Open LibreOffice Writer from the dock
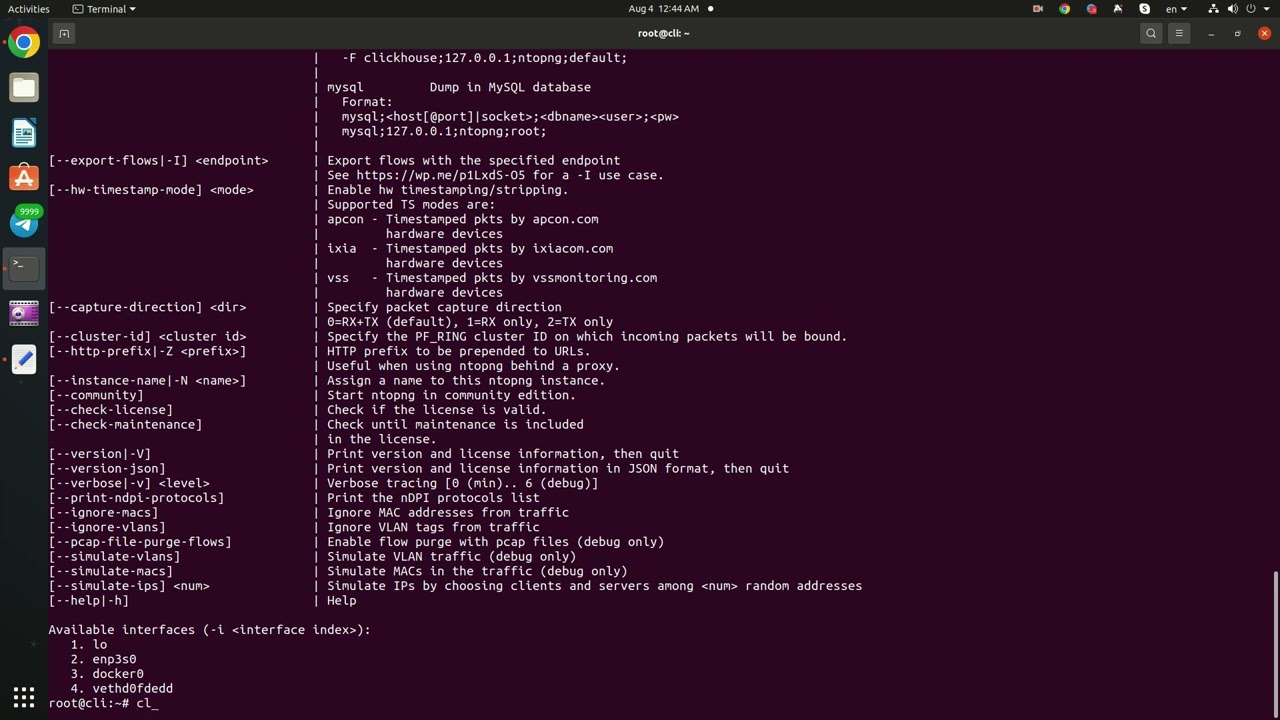1280x720 pixels. point(24,132)
